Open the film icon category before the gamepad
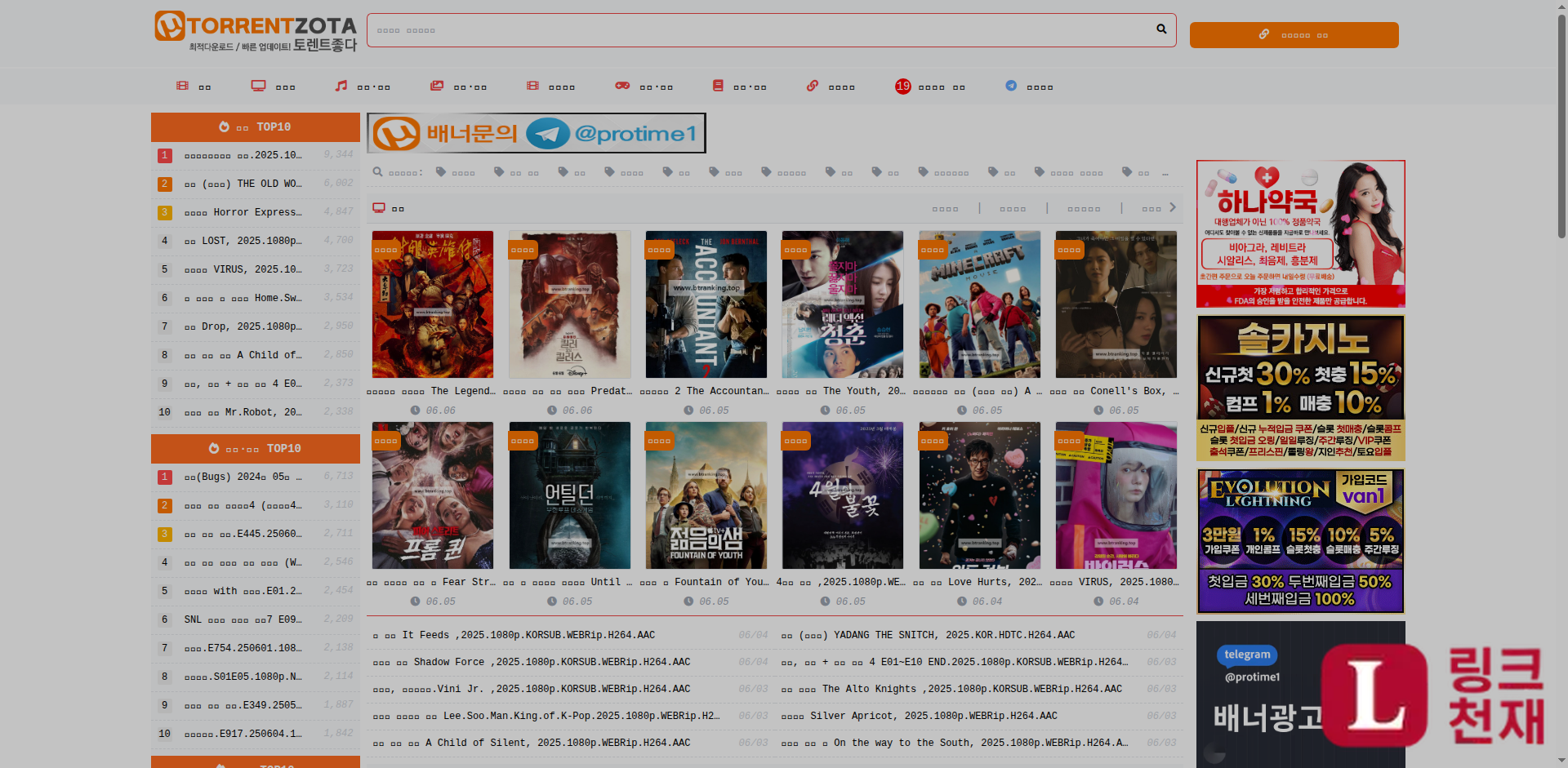This screenshot has width=1568, height=768. tap(532, 86)
